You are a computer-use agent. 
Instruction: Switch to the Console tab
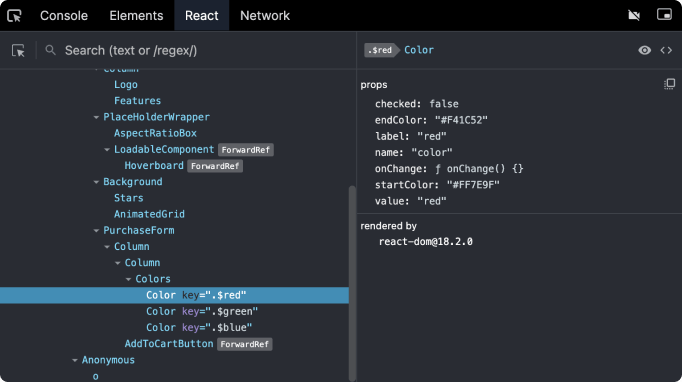(x=64, y=16)
